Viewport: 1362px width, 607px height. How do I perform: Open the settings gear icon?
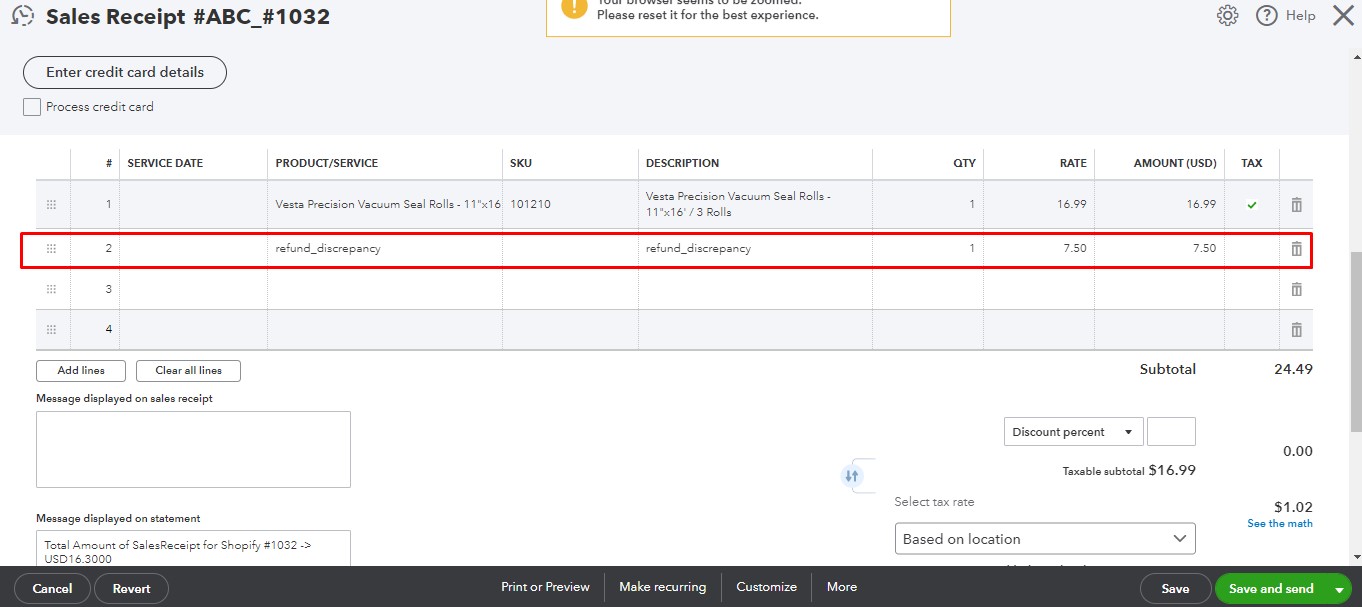tap(1227, 16)
